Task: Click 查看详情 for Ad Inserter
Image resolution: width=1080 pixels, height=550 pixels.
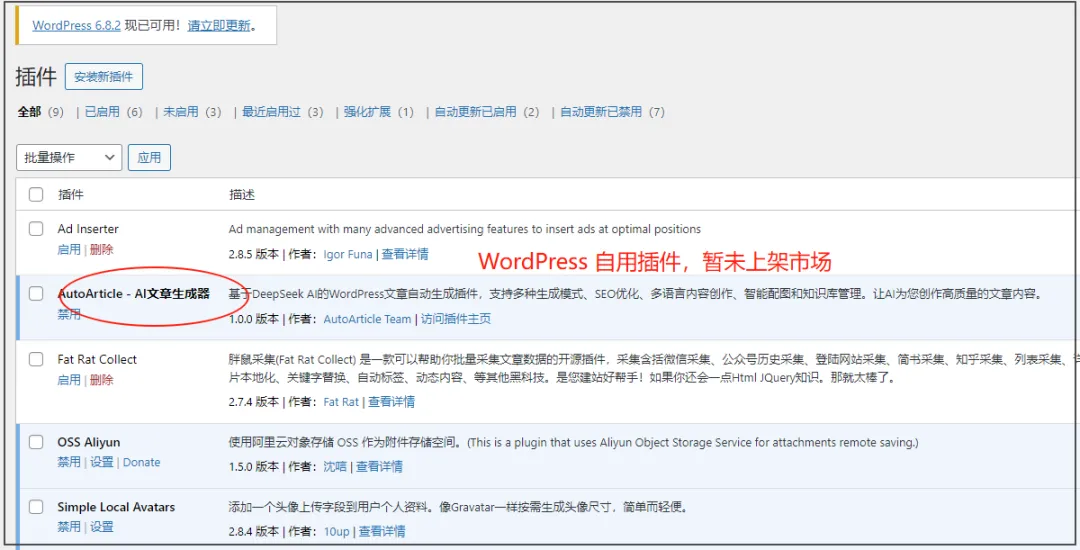Action: click(x=405, y=254)
